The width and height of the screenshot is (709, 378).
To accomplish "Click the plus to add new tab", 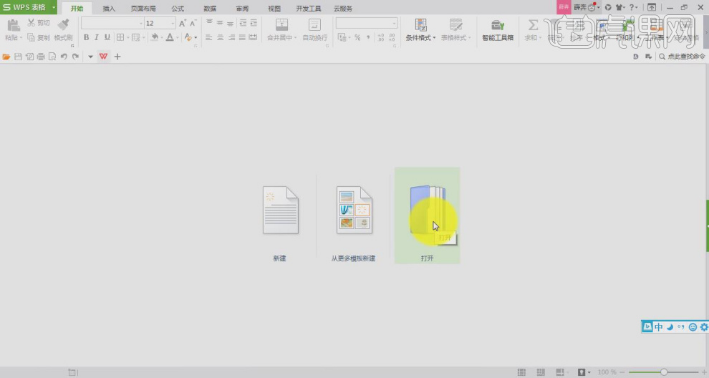I will click(118, 57).
